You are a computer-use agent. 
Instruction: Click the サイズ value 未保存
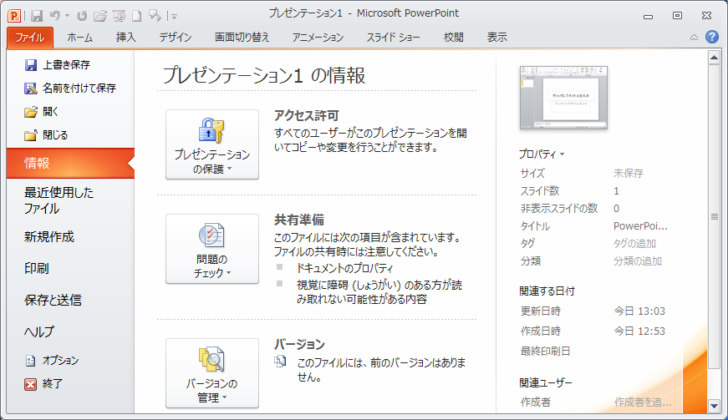(628, 173)
